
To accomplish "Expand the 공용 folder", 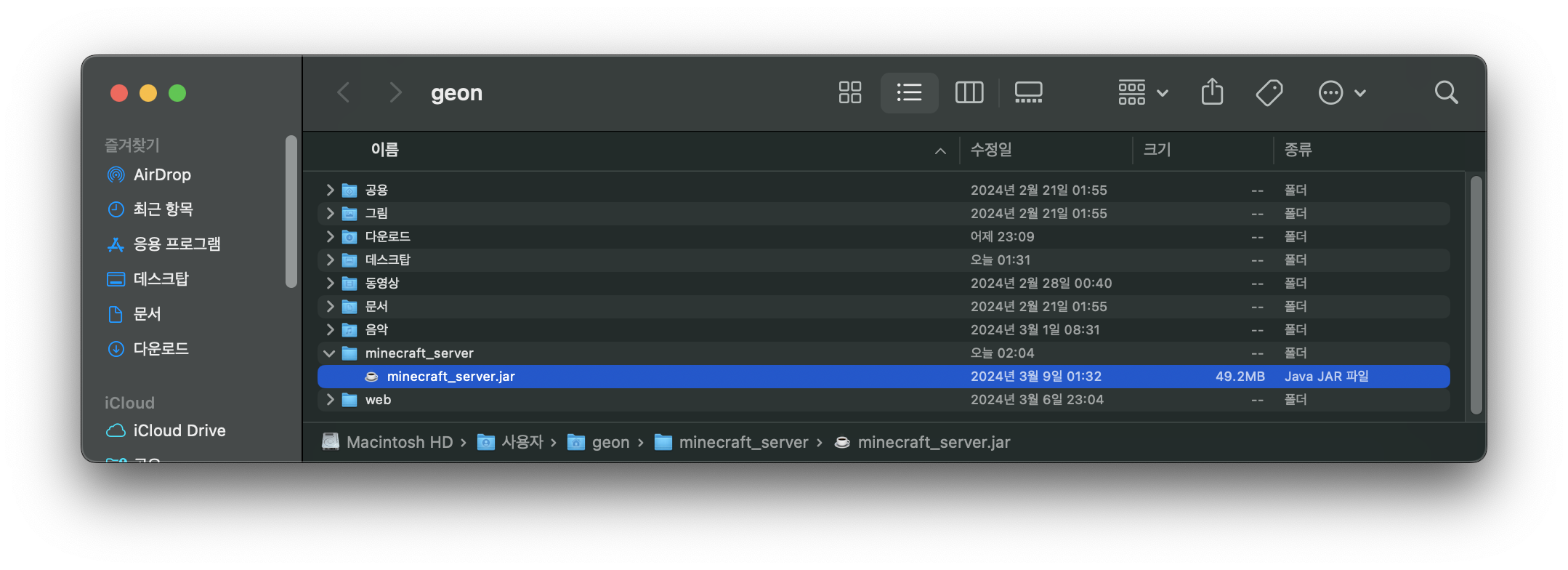I will (x=330, y=190).
